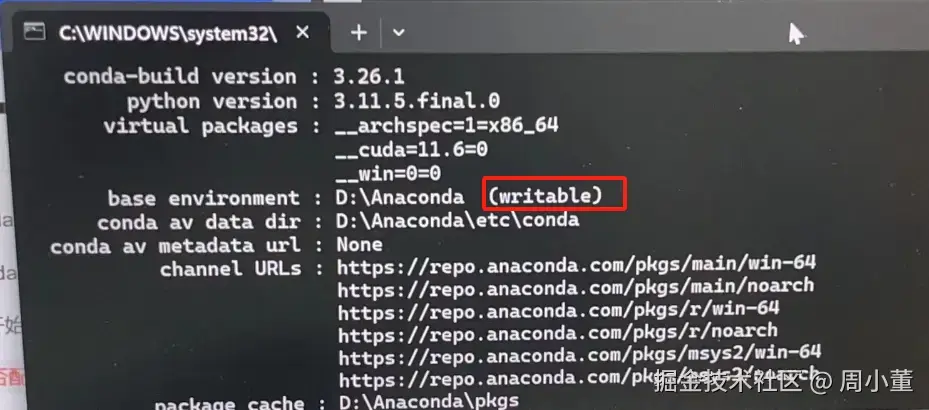929x410 pixels.
Task: Click the D:\Anaconda\etc\conda data dir path
Action: click(457, 220)
